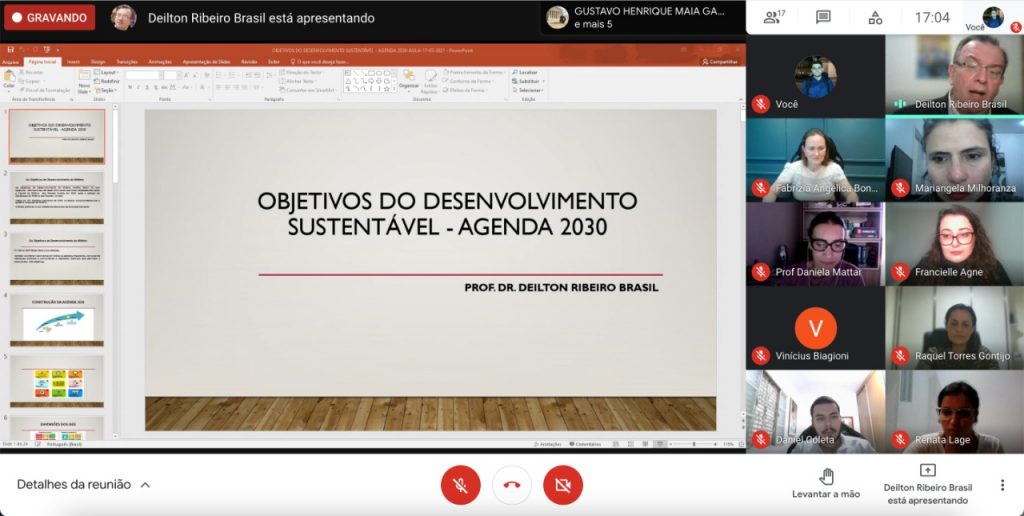The image size is (1024, 516).
Task: Select slide 4 thumbnail in slide panel
Action: coord(57,320)
